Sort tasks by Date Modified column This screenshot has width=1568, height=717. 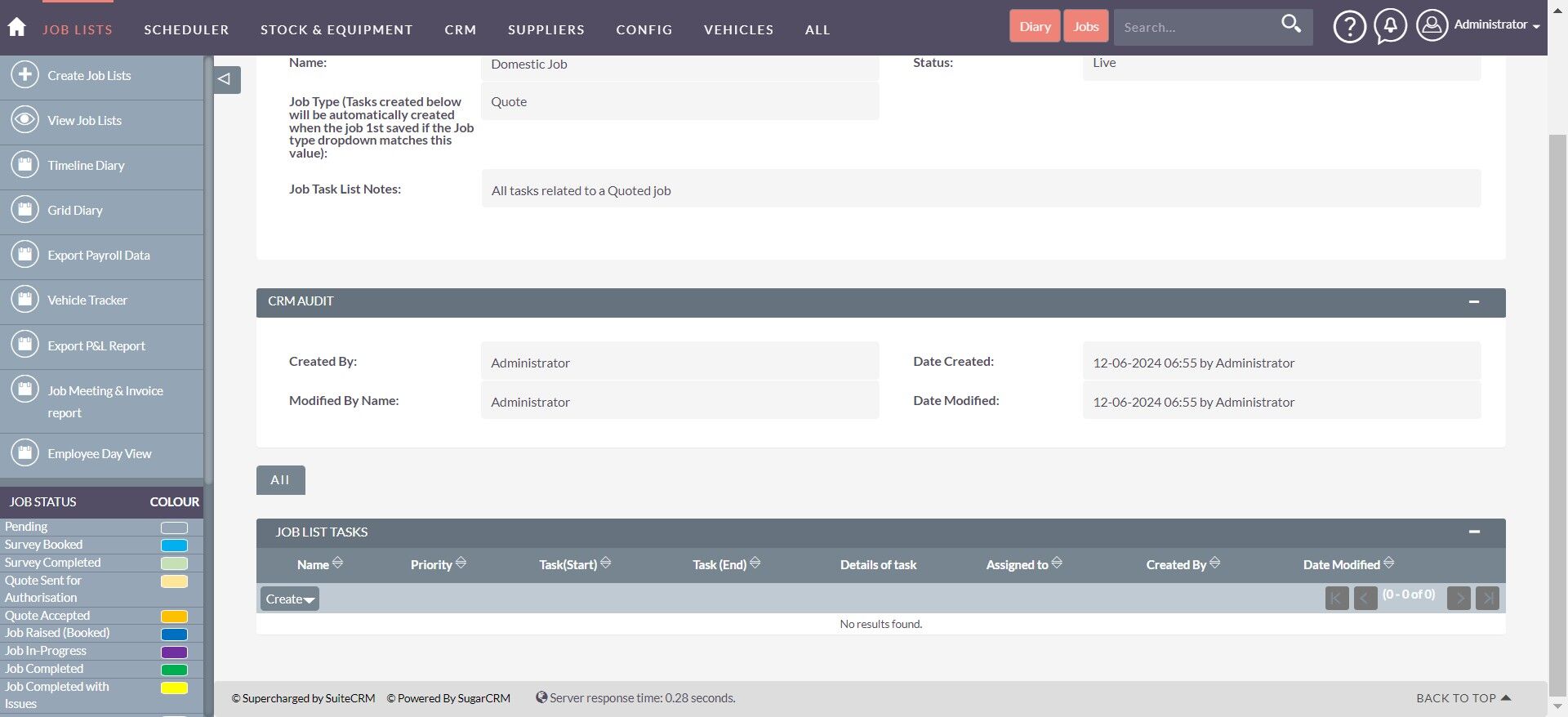pyautogui.click(x=1349, y=564)
